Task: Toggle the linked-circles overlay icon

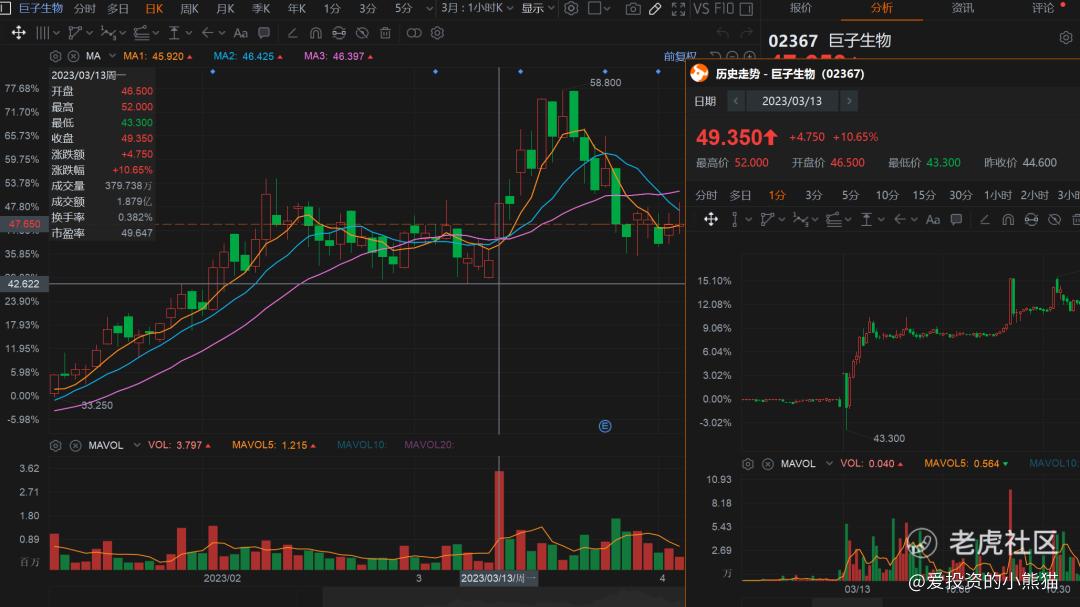Action: 414,32
